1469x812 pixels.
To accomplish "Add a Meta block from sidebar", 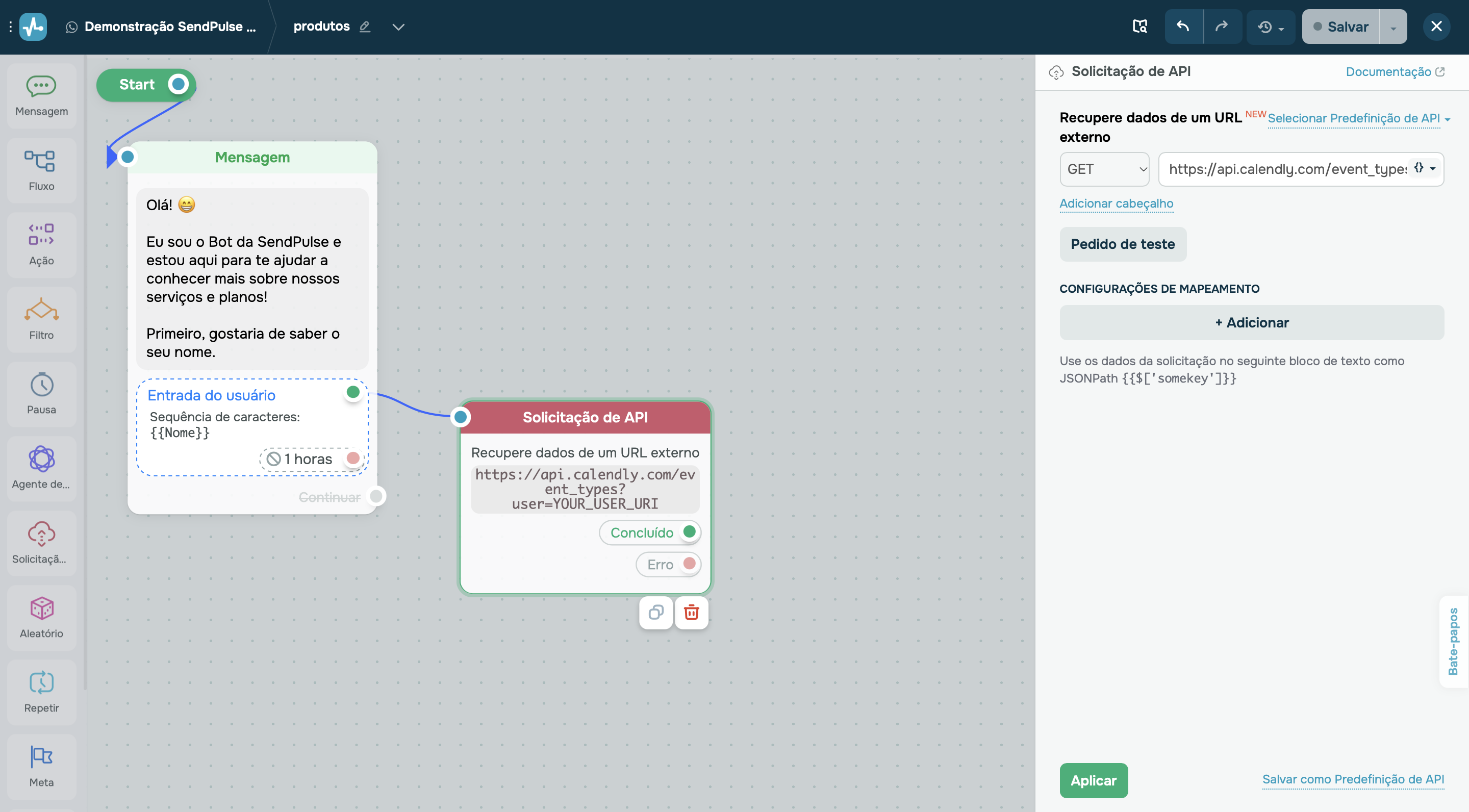I will [42, 767].
